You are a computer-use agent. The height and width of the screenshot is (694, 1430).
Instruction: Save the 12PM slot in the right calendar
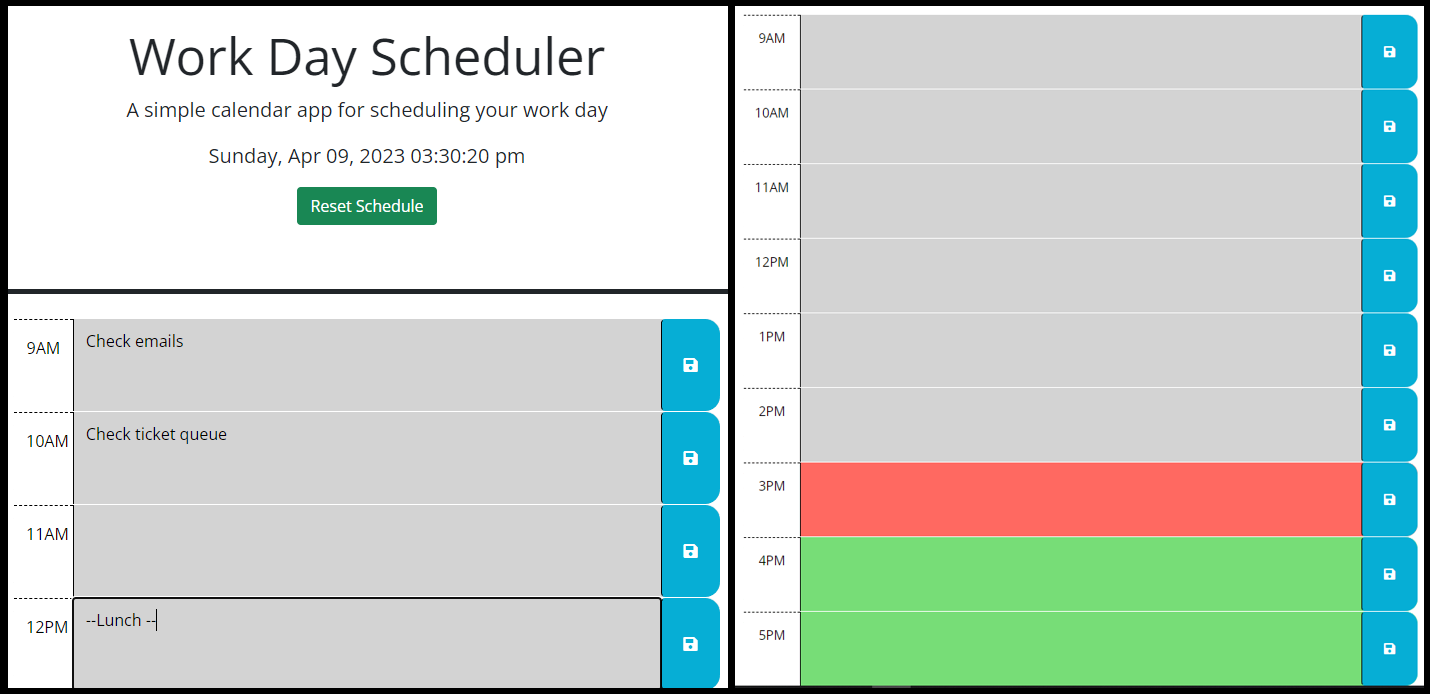tap(1389, 275)
